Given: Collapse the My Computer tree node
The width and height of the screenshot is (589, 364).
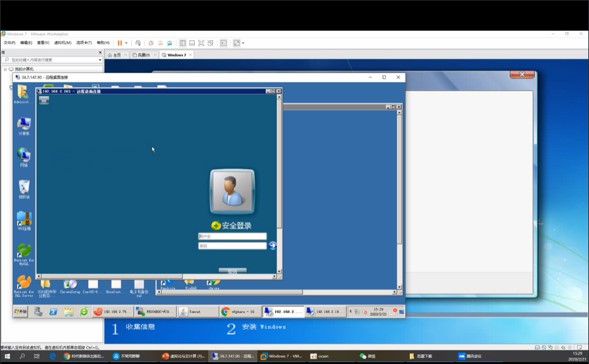Looking at the screenshot, I should (5, 69).
